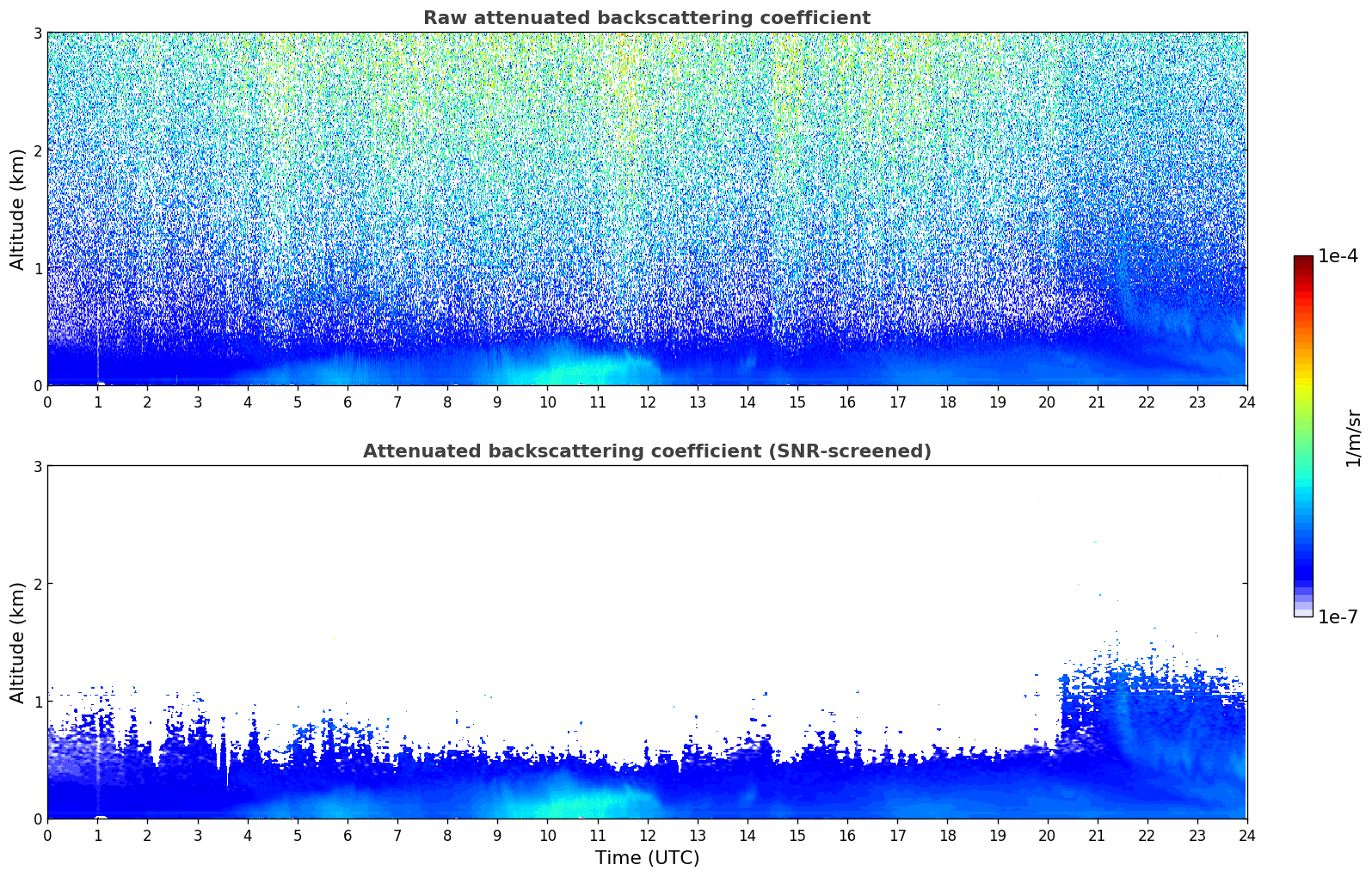Click the 'Raw attenuated backscattering coefficient' title
Screen dimensions: 1372x877
click(x=647, y=18)
